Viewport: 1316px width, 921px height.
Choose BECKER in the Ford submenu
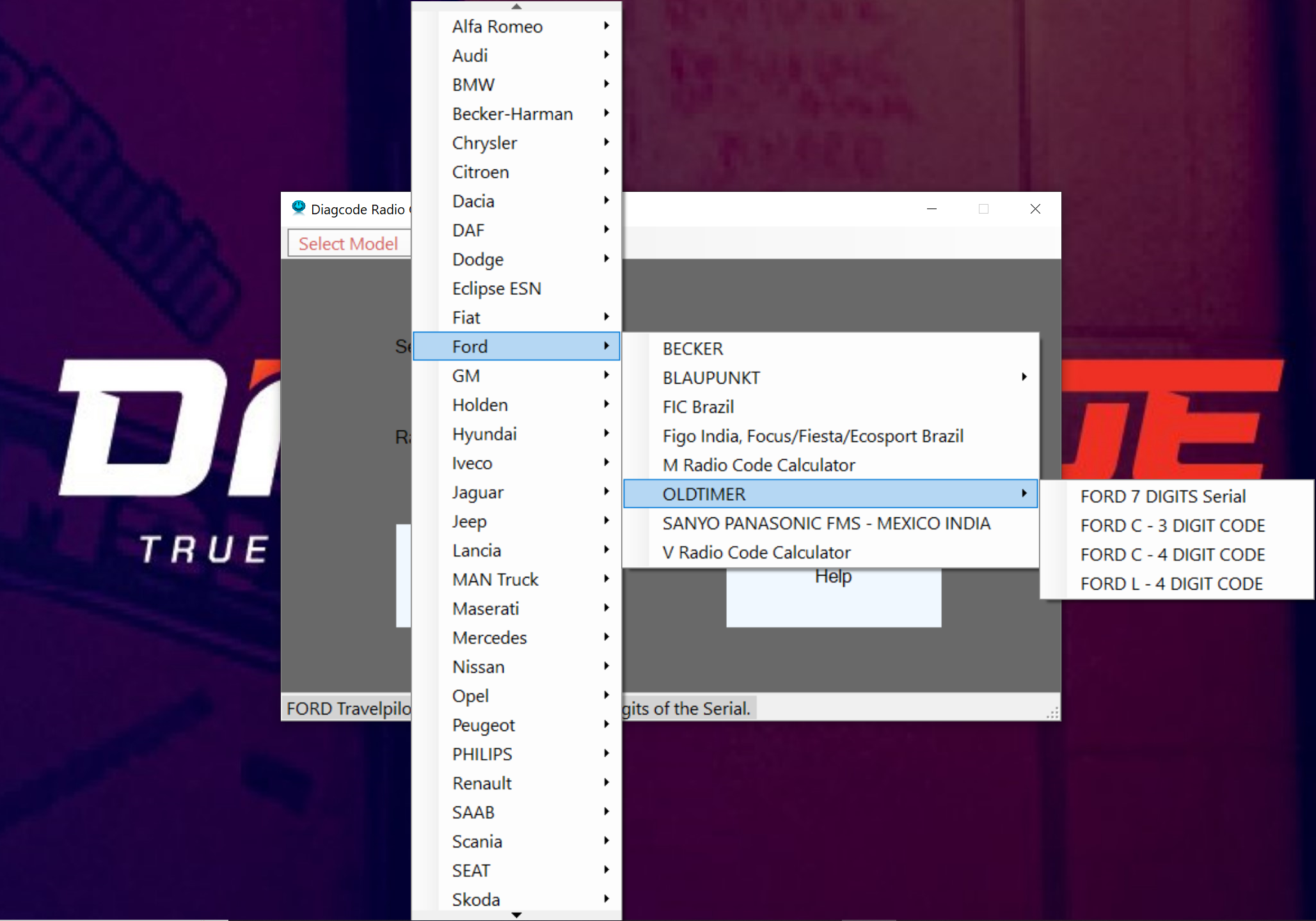point(830,349)
